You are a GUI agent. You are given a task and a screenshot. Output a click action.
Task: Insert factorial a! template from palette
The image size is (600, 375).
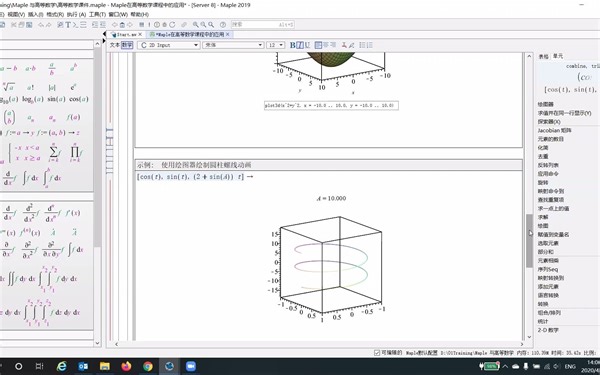31,88
